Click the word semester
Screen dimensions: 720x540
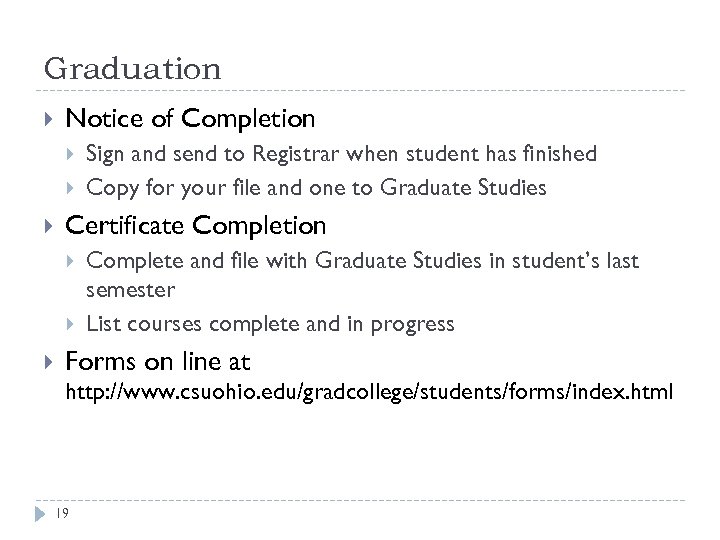(130, 290)
